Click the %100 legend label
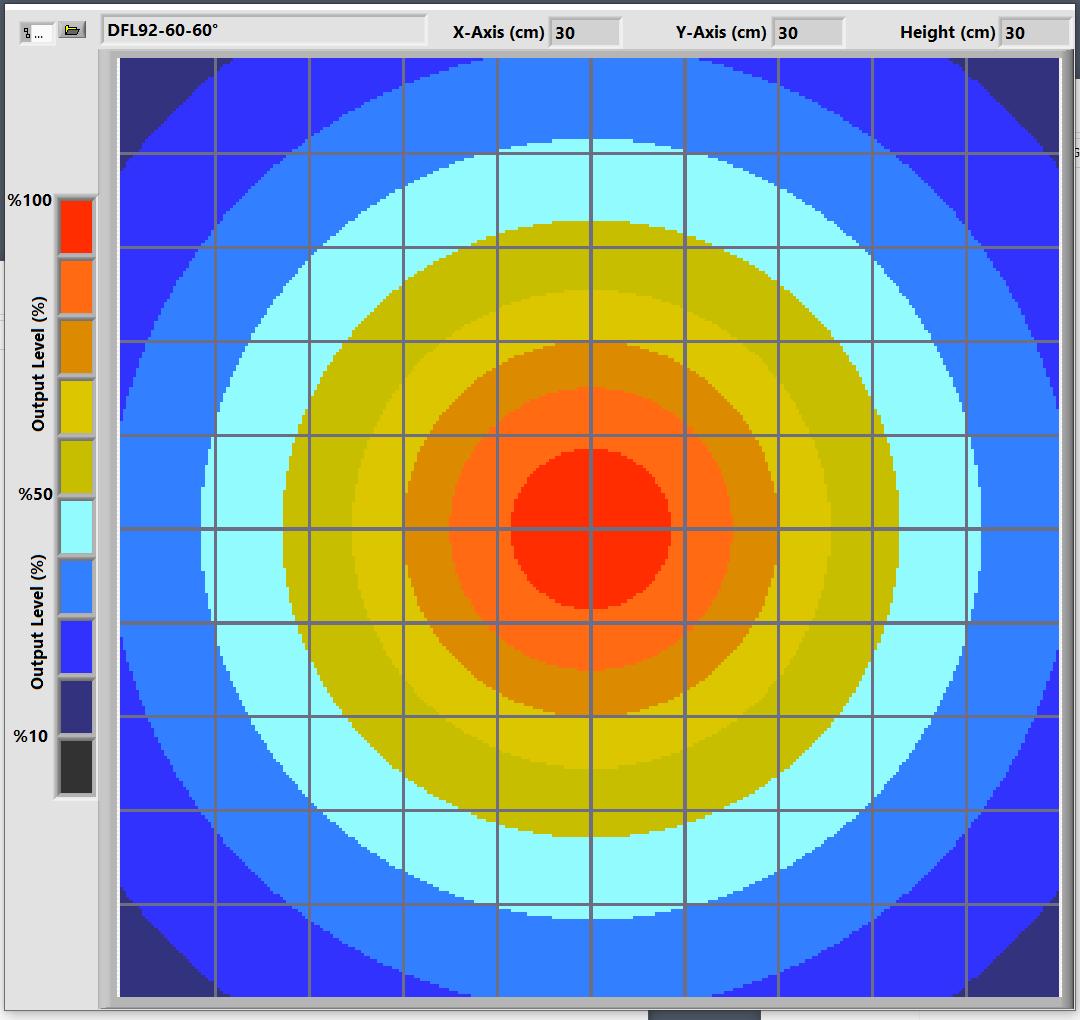Image resolution: width=1080 pixels, height=1020 pixels. tap(30, 200)
